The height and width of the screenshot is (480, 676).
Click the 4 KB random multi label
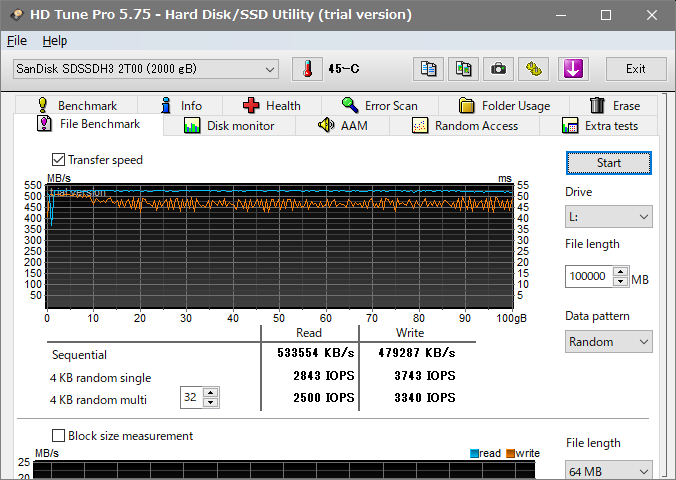(x=98, y=400)
